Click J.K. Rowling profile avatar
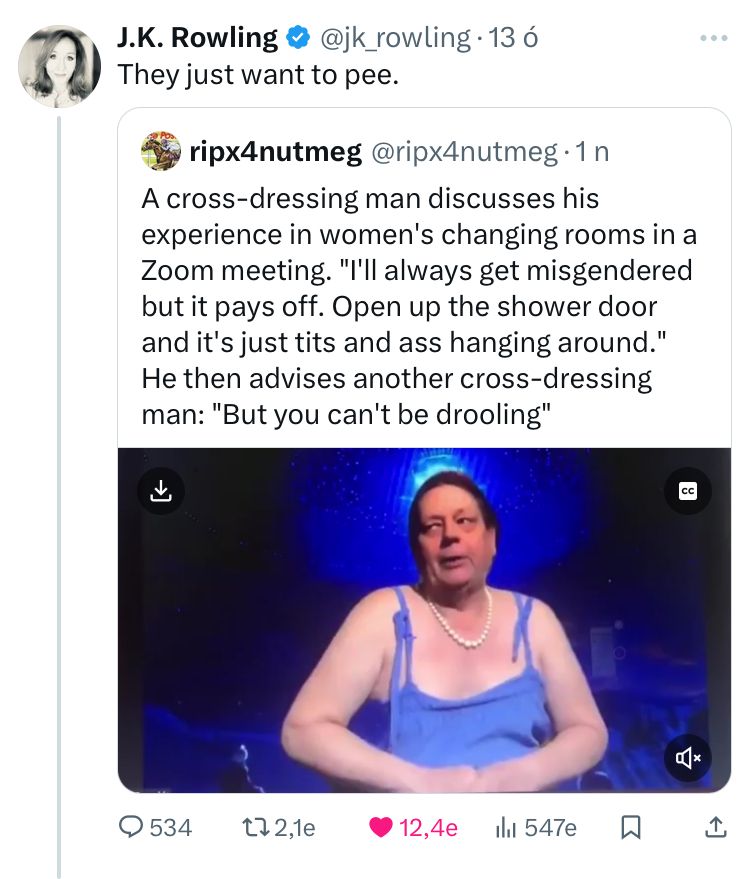The image size is (750, 879). click(60, 65)
